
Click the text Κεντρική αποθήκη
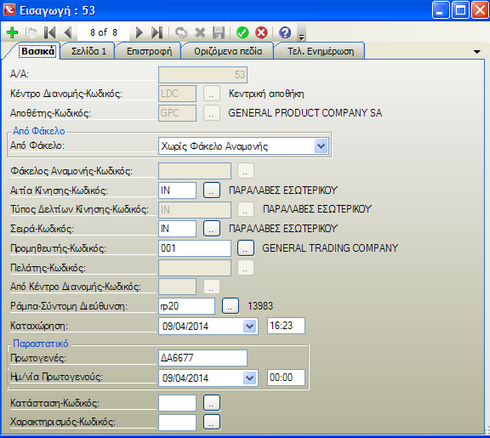point(266,94)
